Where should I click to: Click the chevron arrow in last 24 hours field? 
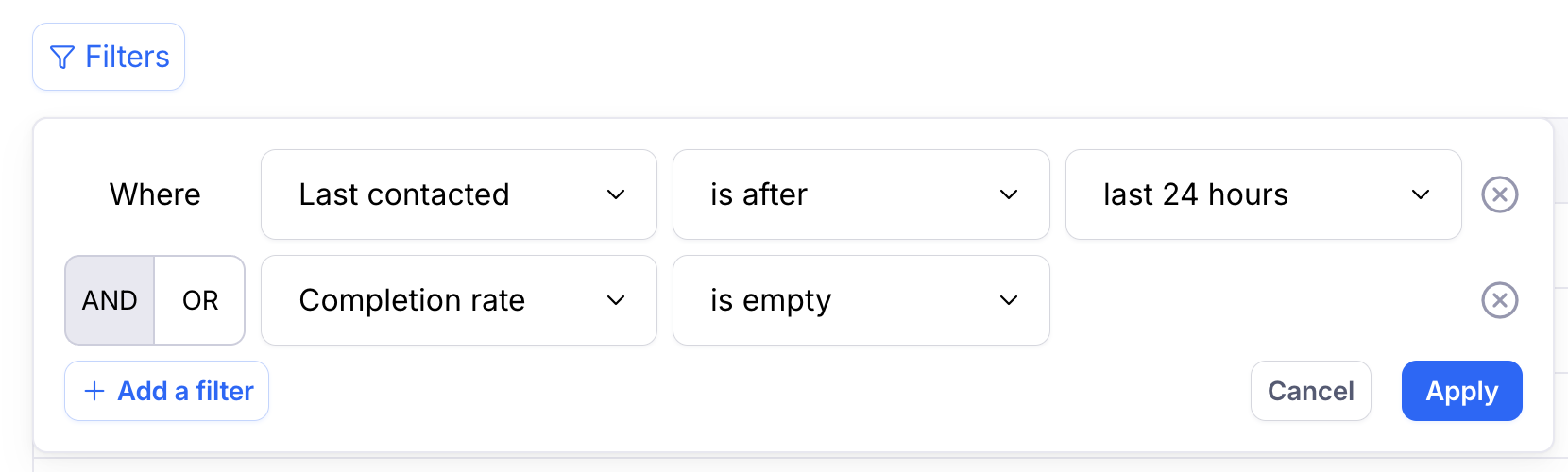coord(1421,194)
